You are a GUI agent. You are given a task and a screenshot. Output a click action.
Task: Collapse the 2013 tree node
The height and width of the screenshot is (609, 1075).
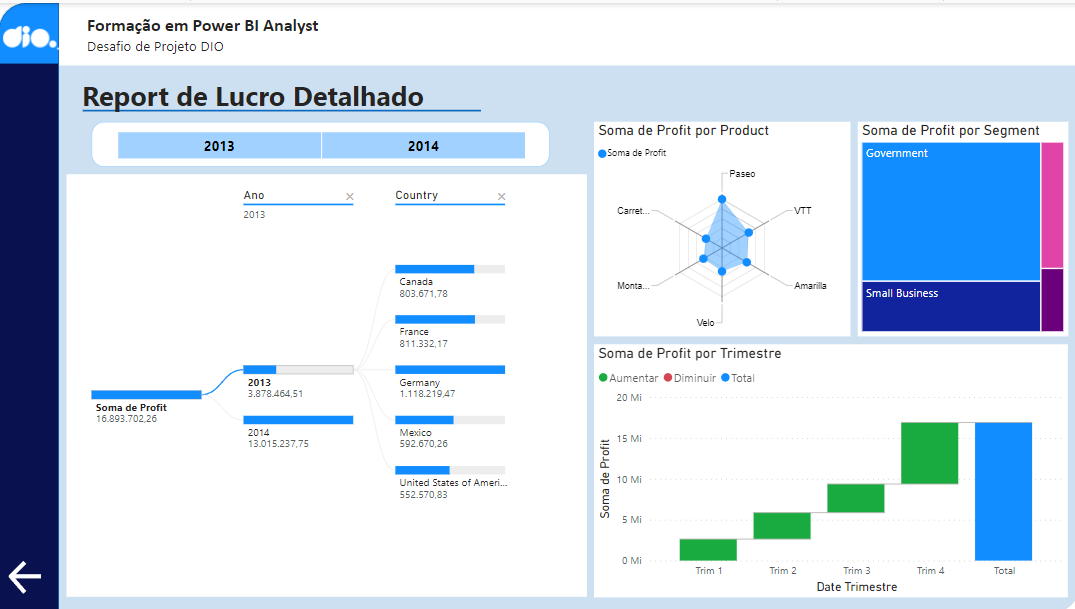pos(297,376)
